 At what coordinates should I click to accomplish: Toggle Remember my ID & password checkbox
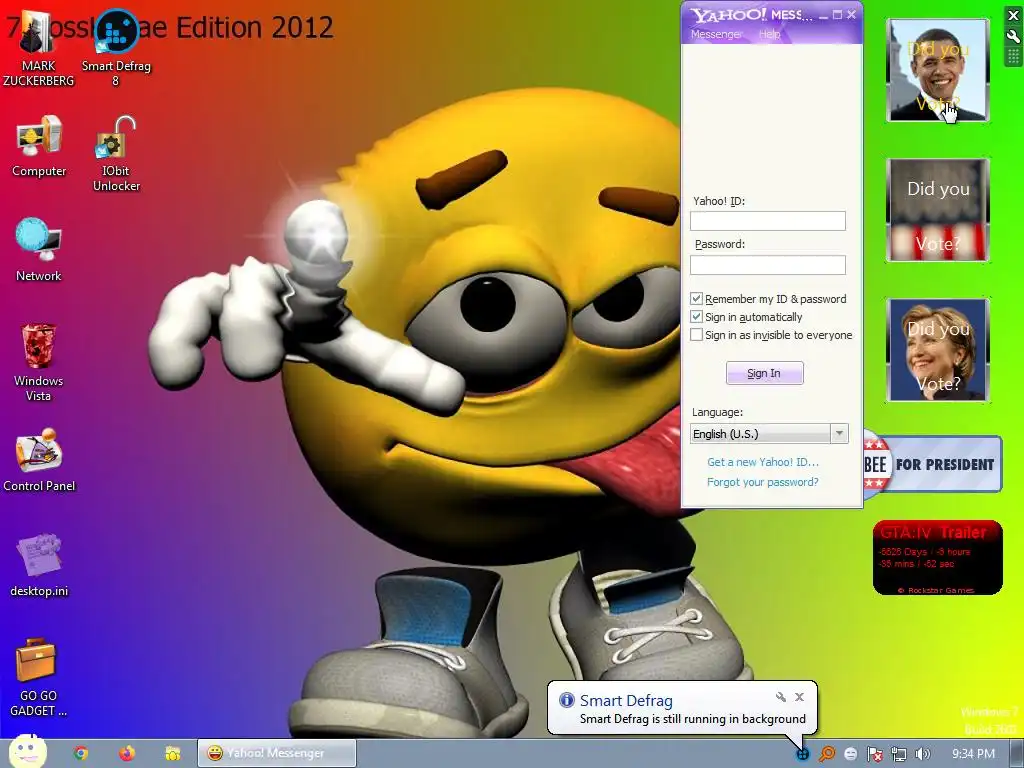point(696,298)
